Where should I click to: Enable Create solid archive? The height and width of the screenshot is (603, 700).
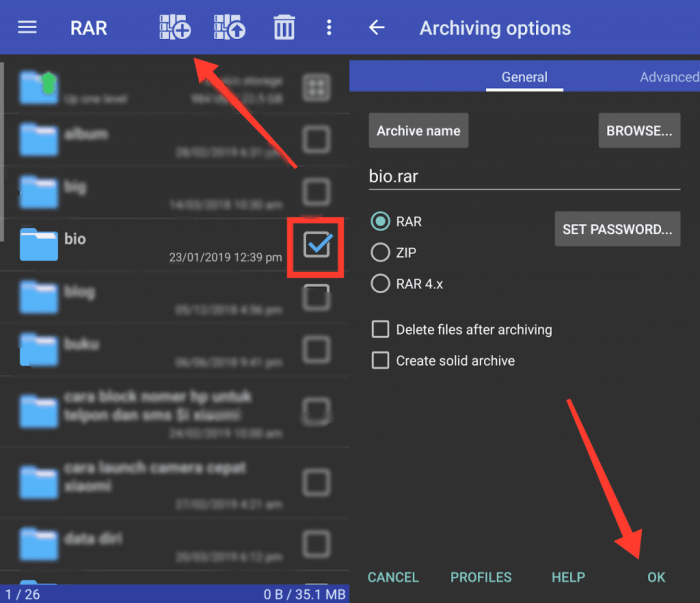[x=380, y=361]
